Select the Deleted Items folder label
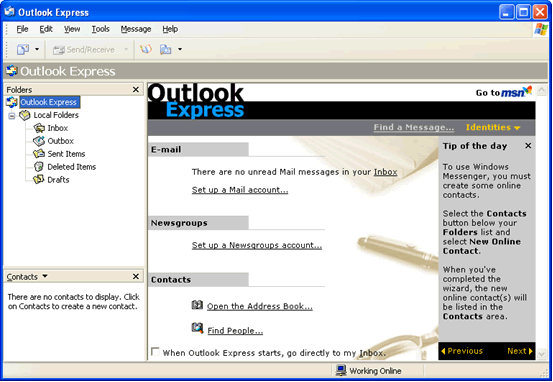Viewport: 553px width, 382px height. click(72, 167)
